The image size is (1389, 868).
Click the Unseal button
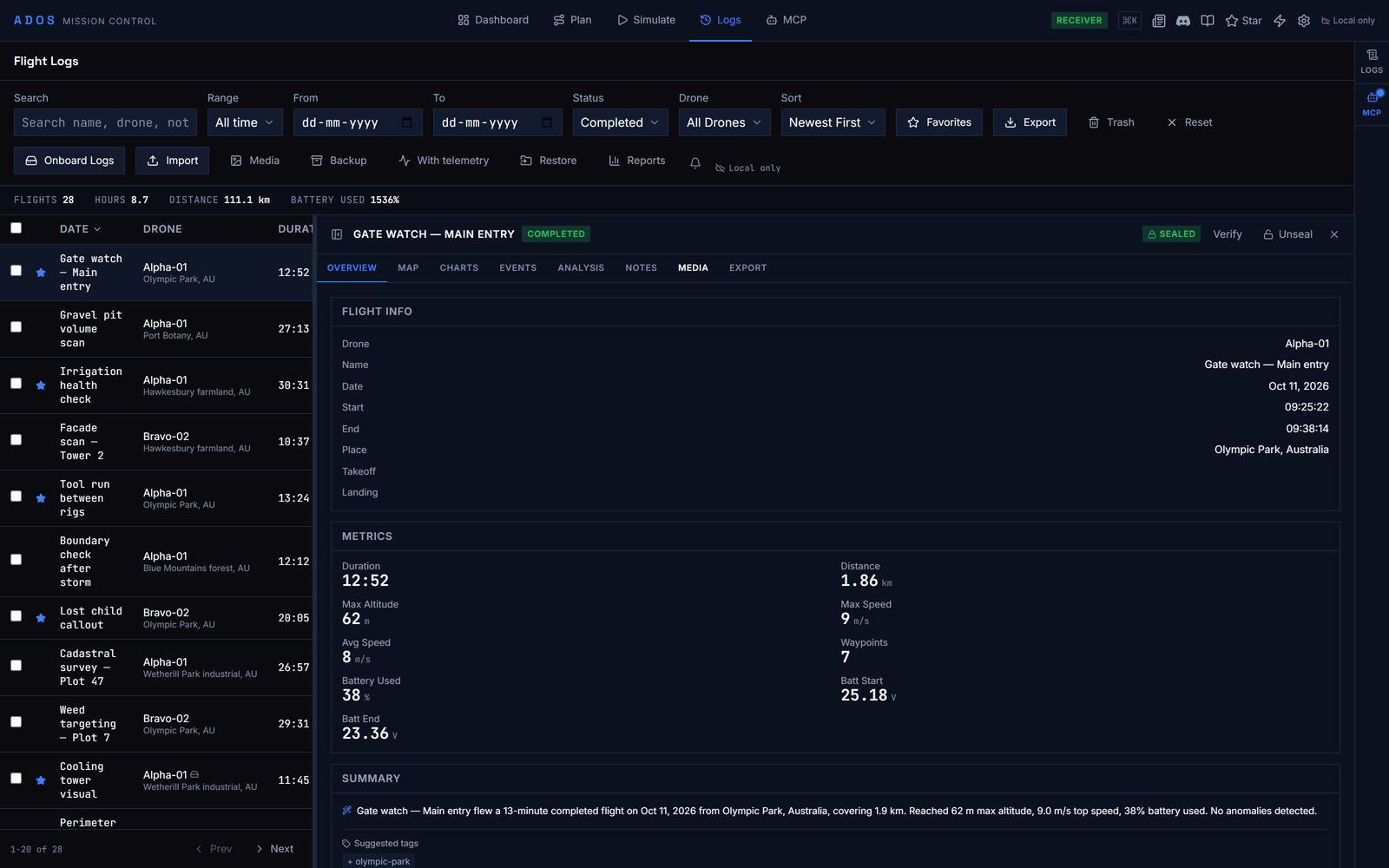[1287, 234]
